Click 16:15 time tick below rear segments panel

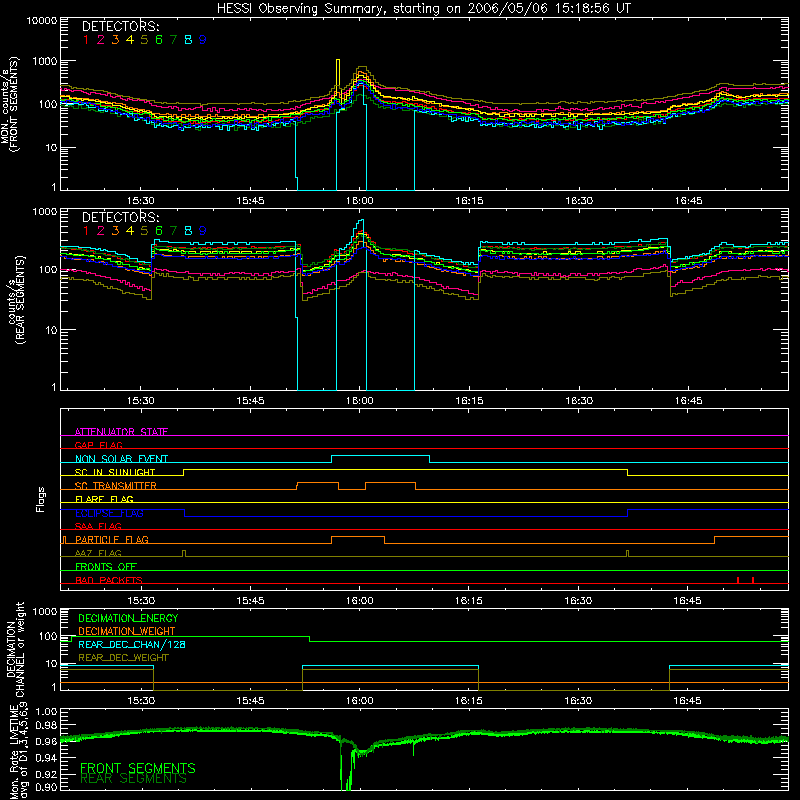(x=469, y=401)
